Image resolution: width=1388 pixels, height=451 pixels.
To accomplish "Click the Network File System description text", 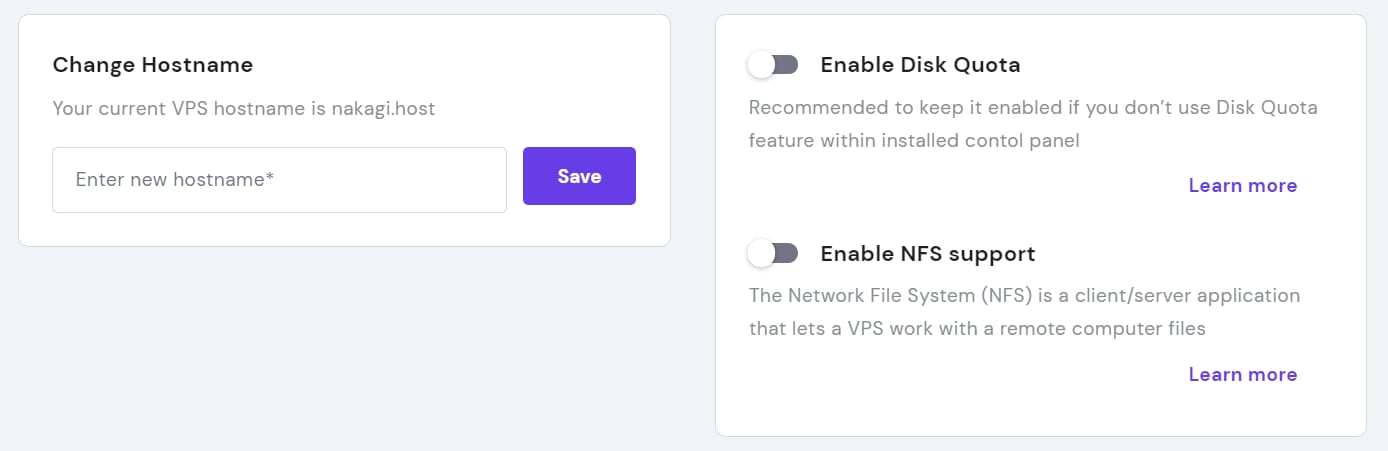I will click(x=1024, y=296).
